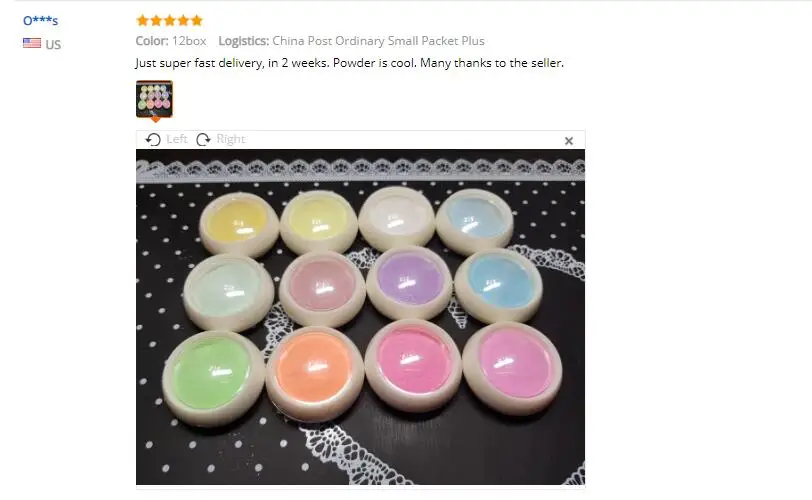Image resolution: width=812 pixels, height=500 pixels.
Task: Click the first orange rating star
Action: (x=142, y=20)
